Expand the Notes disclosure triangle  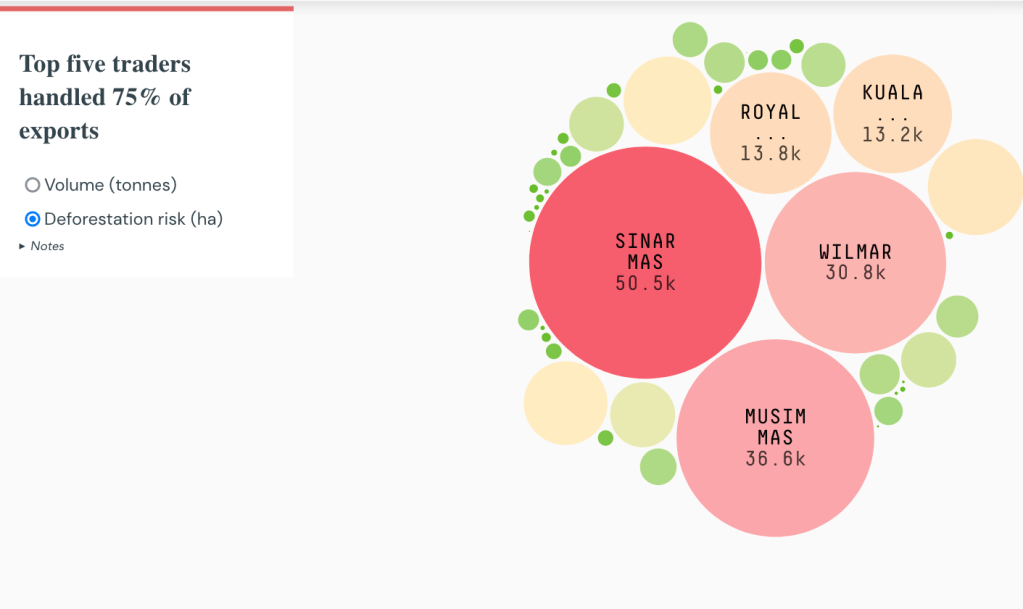pyautogui.click(x=22, y=245)
